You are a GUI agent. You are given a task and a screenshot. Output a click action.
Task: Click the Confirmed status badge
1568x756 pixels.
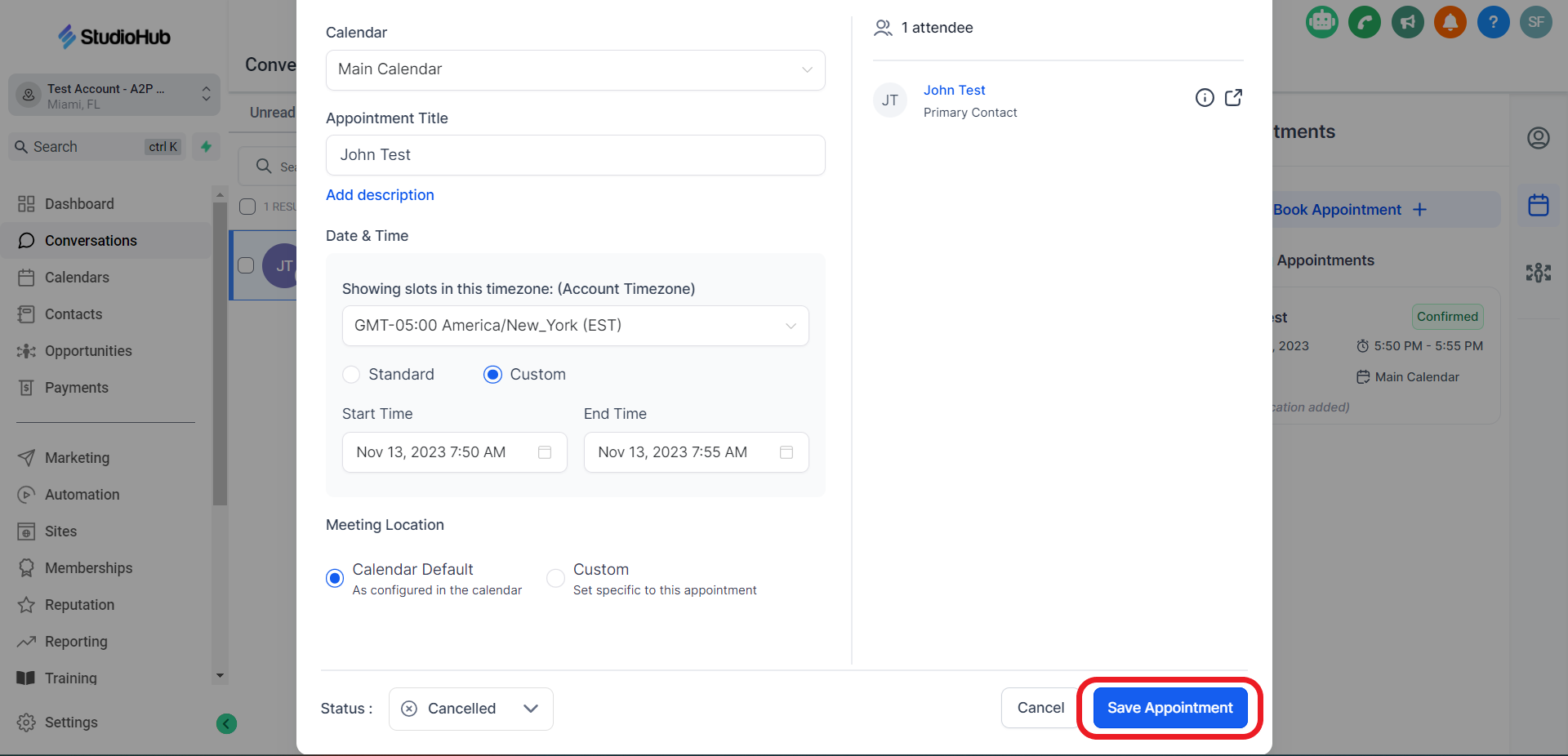pyautogui.click(x=1447, y=317)
